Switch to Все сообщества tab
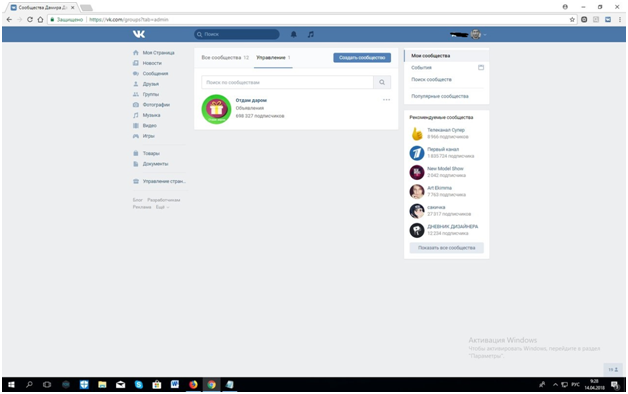The width and height of the screenshot is (628, 394). click(225, 58)
